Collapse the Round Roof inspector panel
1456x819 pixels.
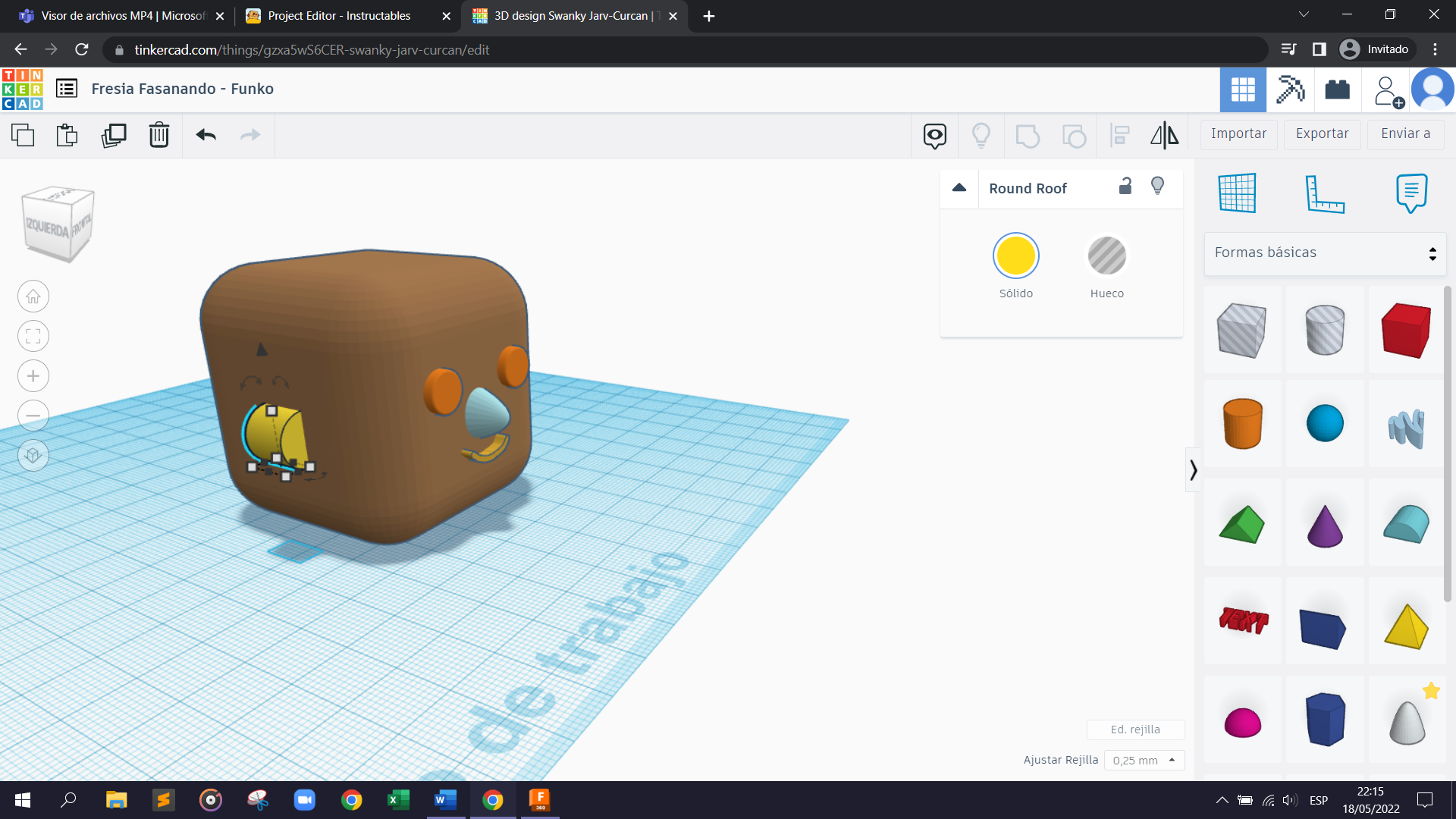(x=959, y=187)
